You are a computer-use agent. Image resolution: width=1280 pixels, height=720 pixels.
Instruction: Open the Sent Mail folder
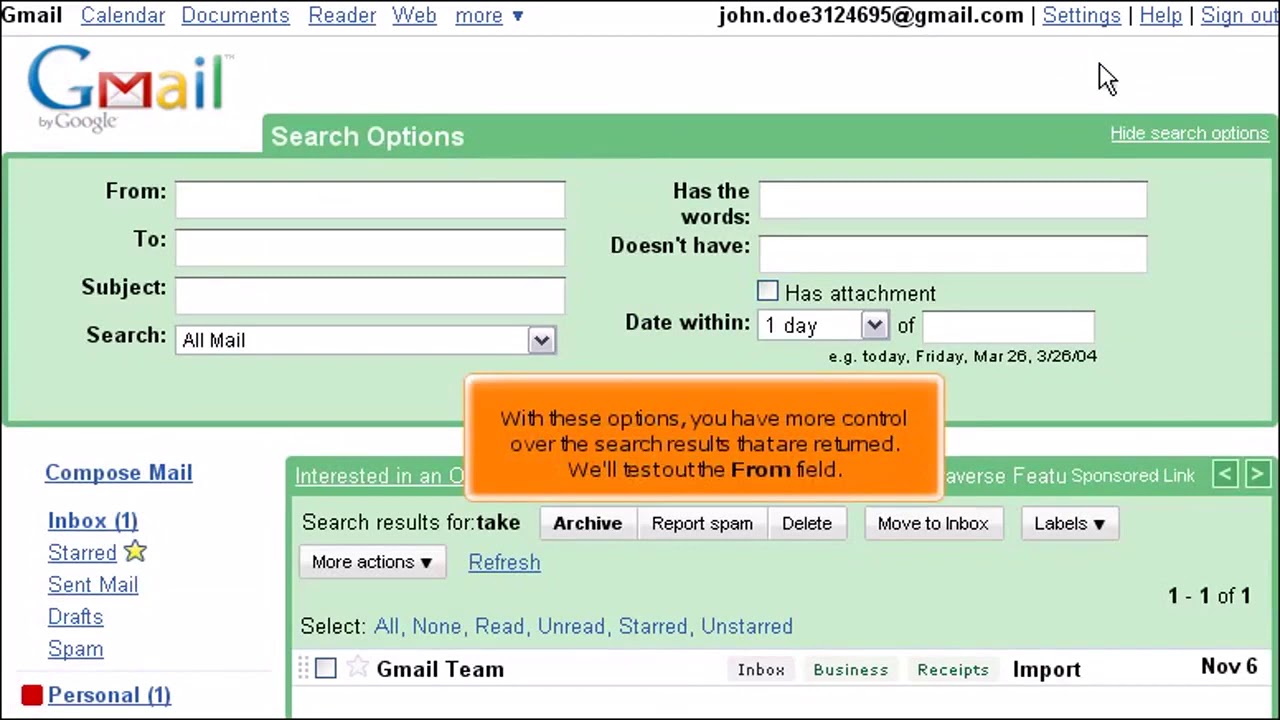[x=93, y=584]
